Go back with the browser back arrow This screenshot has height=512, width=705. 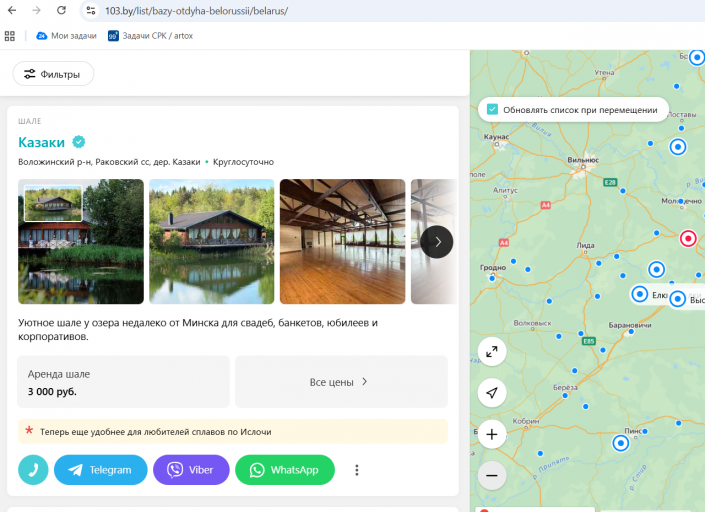click(12, 10)
